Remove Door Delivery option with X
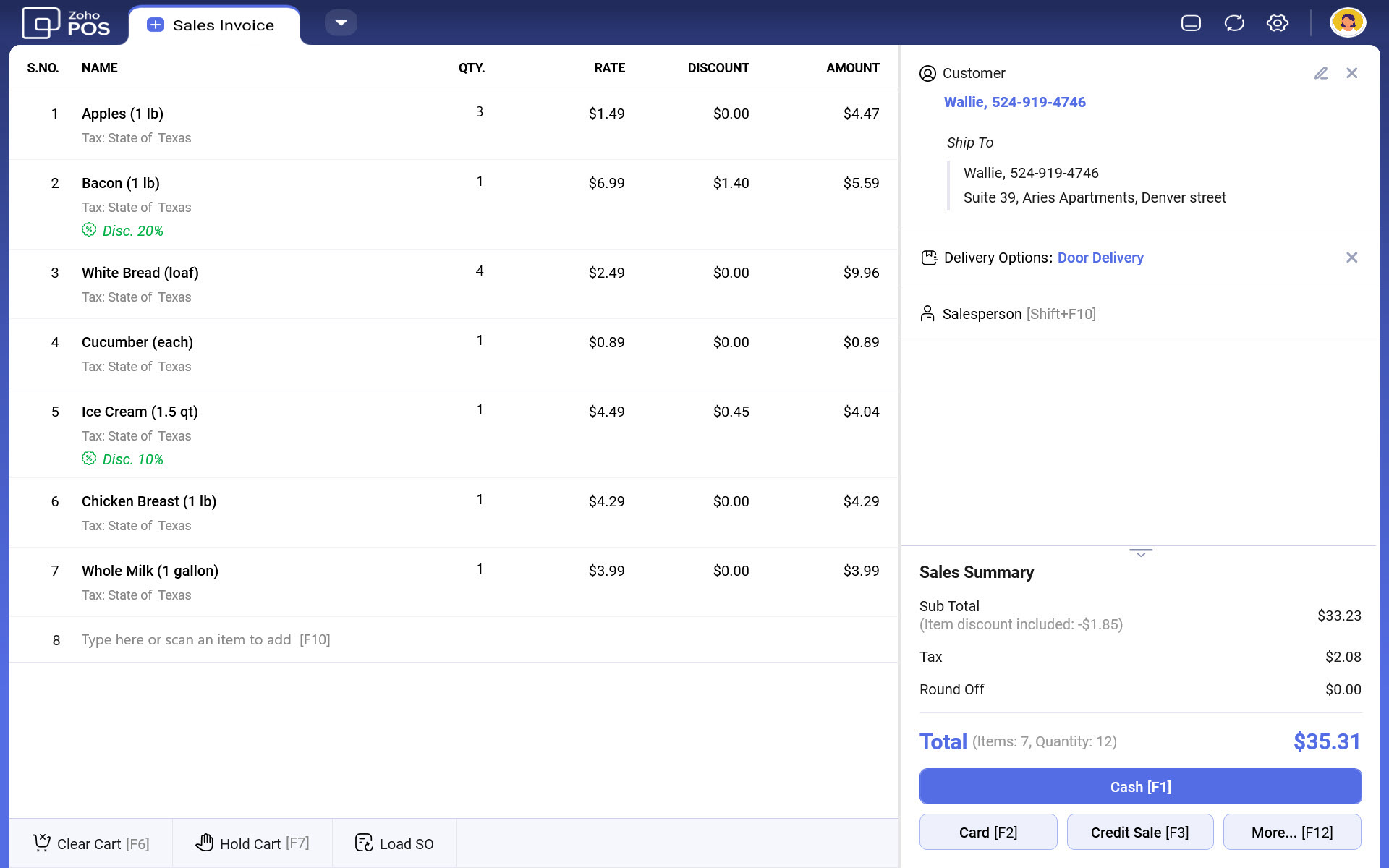 coord(1351,258)
